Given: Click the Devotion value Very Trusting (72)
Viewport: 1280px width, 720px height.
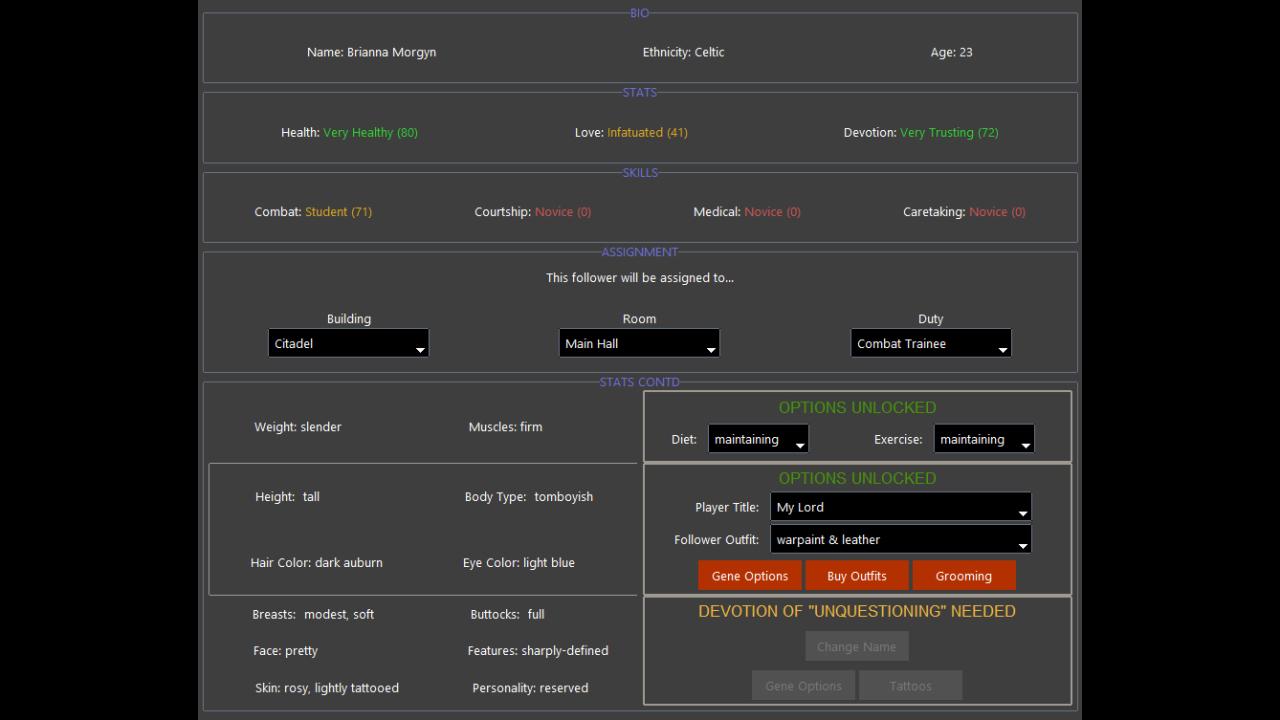Looking at the screenshot, I should (949, 132).
